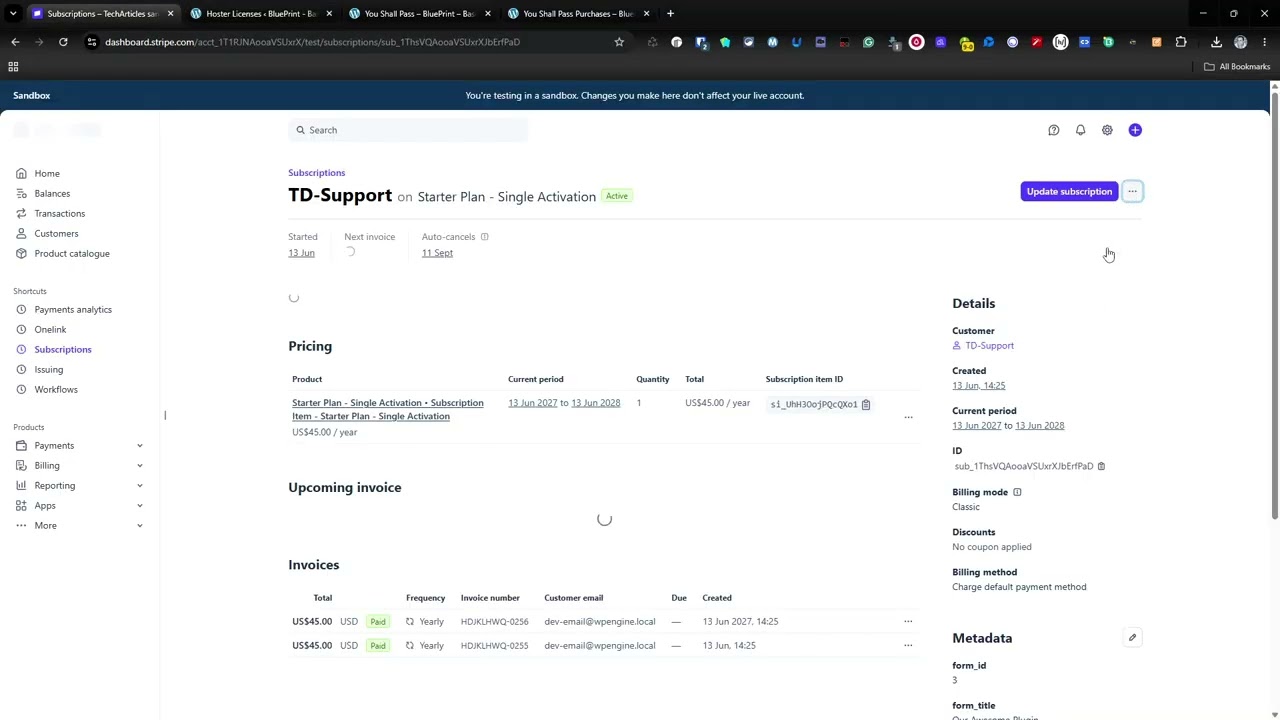Click the 11 Sept auto-cancel date
Screen dimensions: 1280x720
[x=437, y=253]
